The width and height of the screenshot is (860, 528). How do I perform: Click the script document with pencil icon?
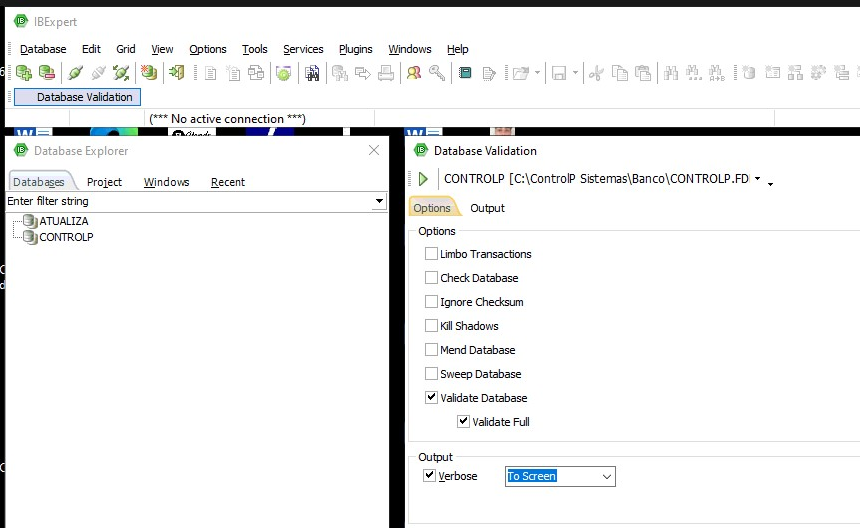pos(489,73)
